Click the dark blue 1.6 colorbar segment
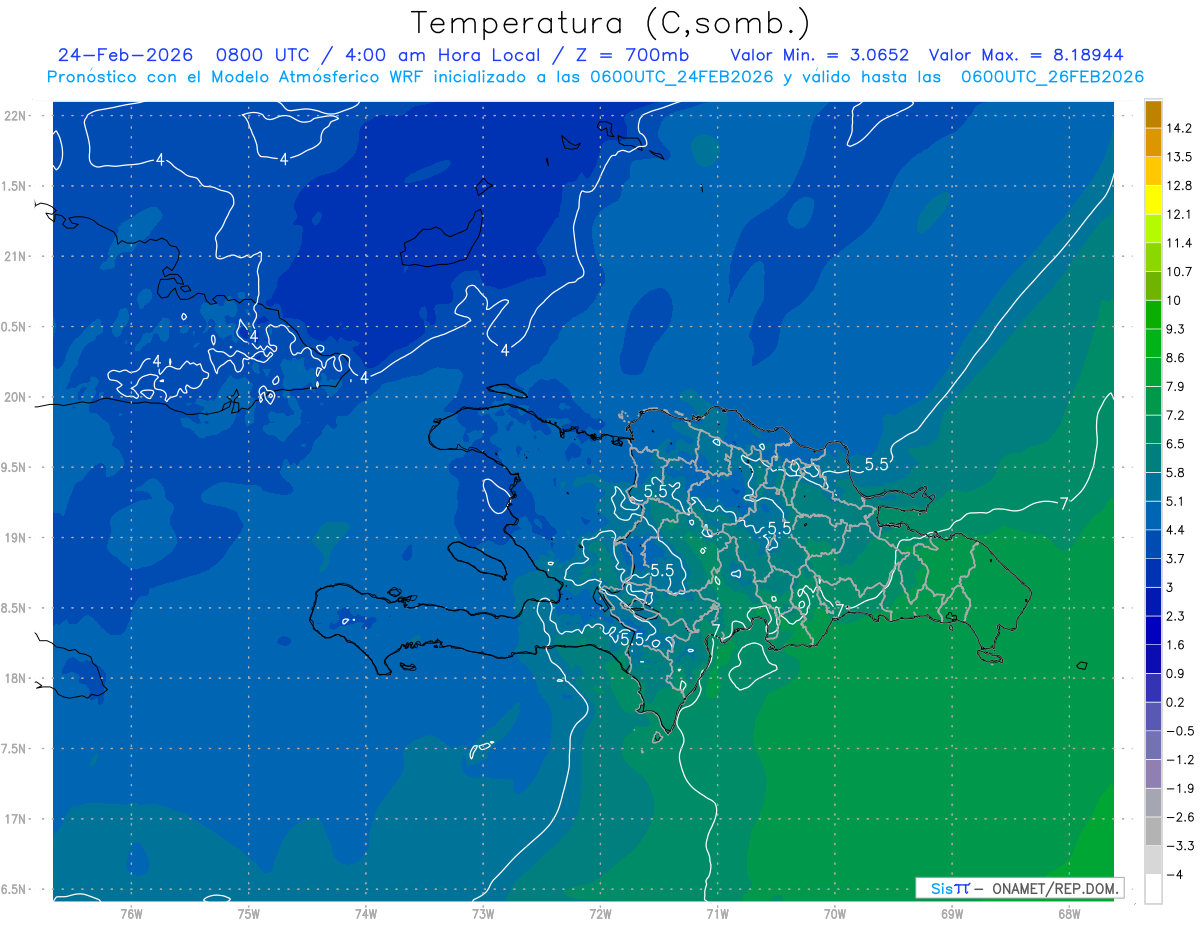1200x927 pixels. click(1153, 630)
